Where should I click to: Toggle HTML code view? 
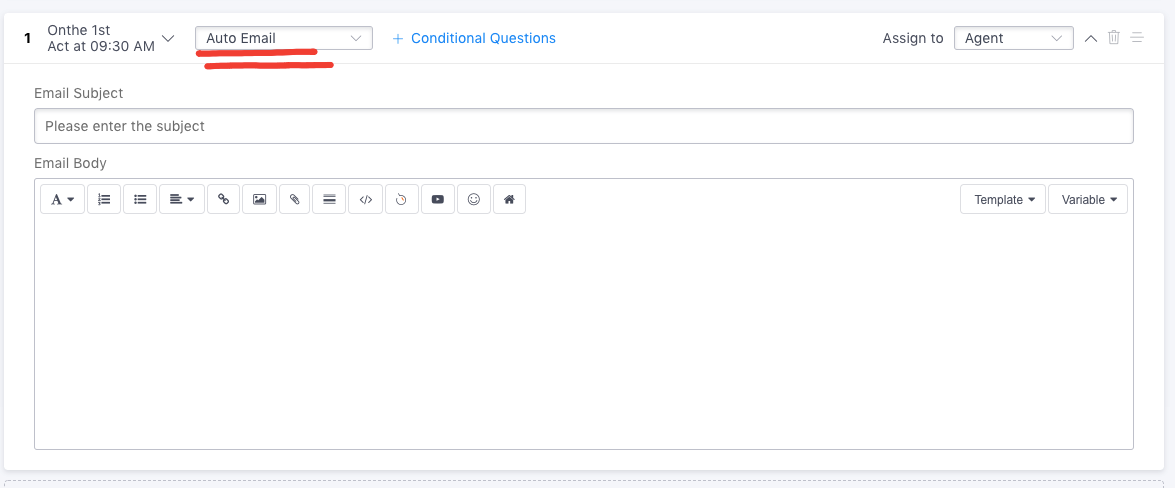point(366,199)
